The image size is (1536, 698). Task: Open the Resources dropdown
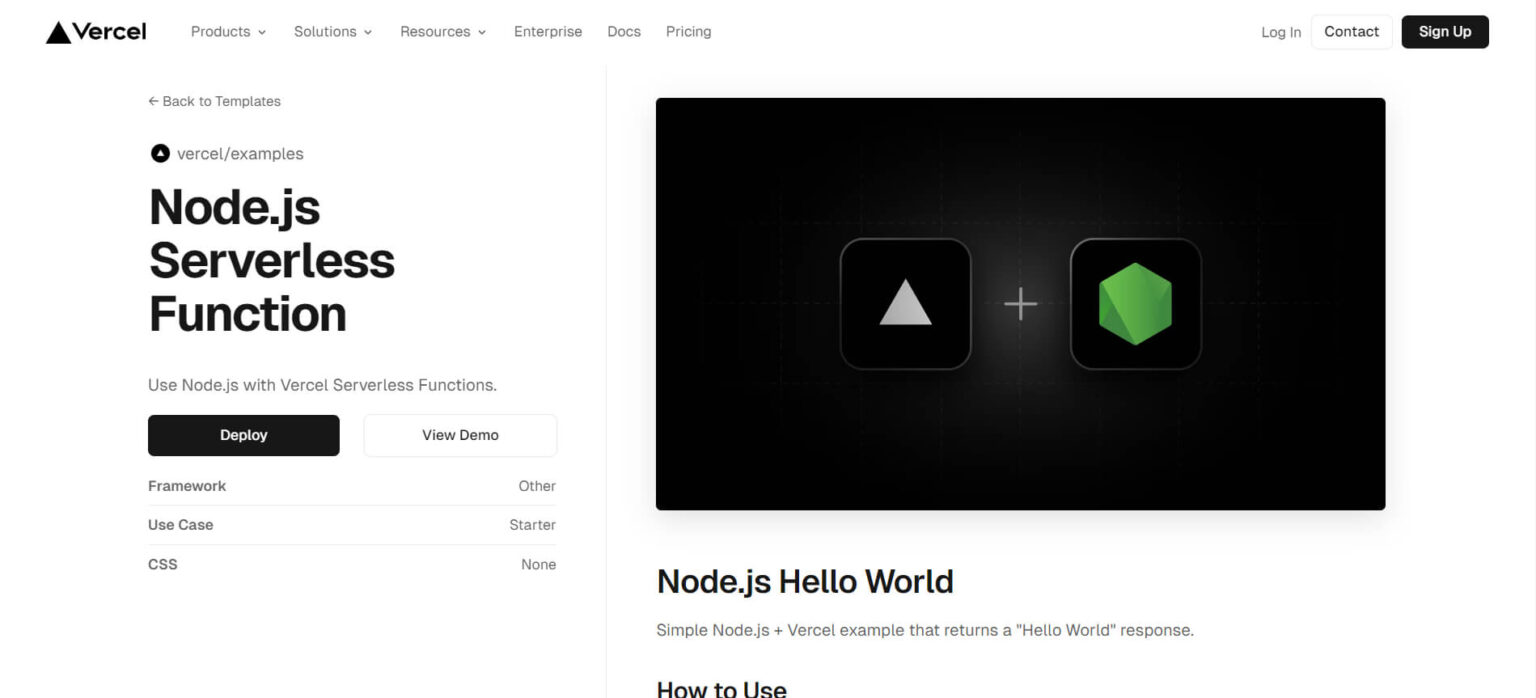pyautogui.click(x=442, y=31)
